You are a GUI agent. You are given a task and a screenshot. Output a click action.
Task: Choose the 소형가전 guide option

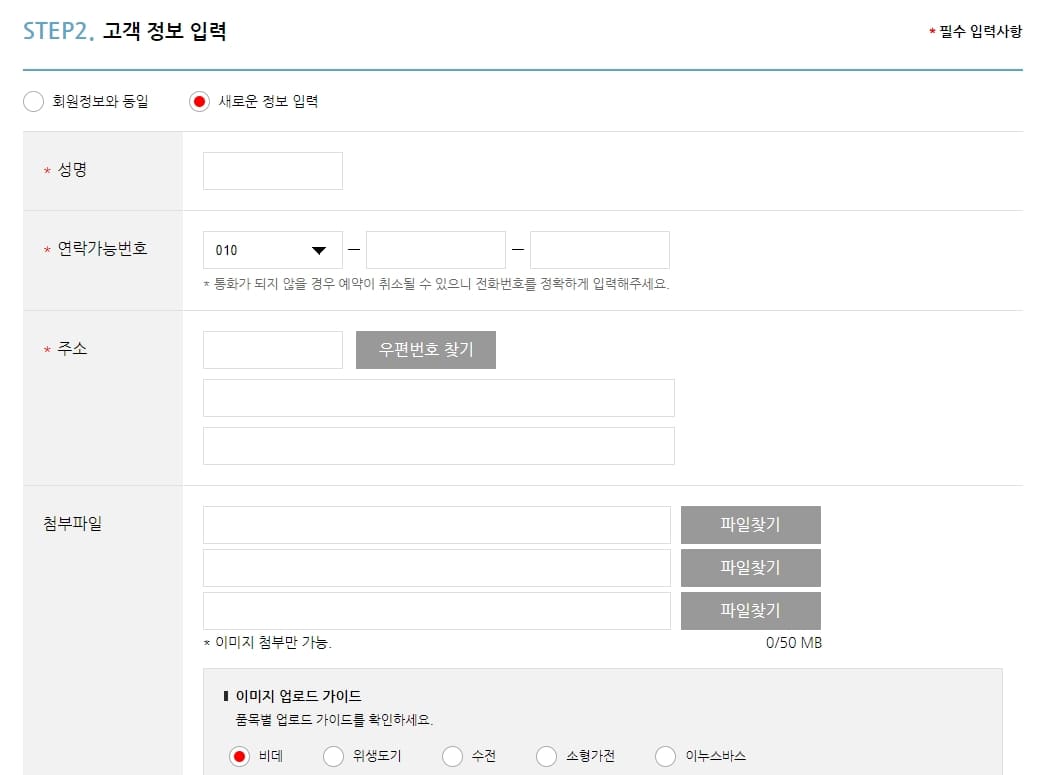(546, 757)
